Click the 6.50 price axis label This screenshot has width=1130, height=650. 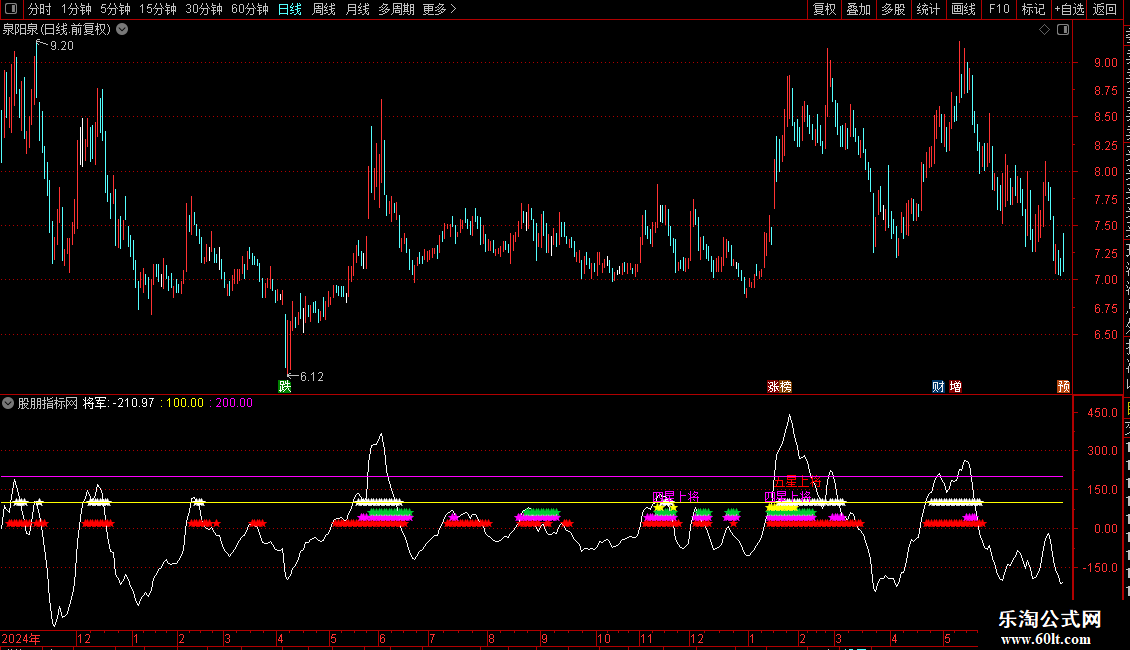pos(1105,334)
